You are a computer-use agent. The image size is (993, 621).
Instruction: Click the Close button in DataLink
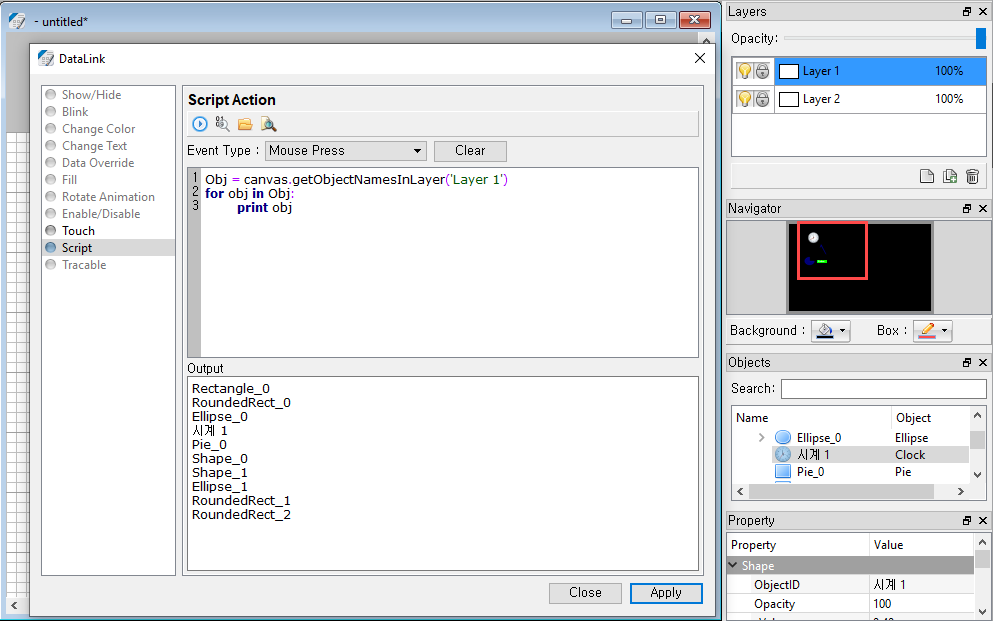(585, 593)
